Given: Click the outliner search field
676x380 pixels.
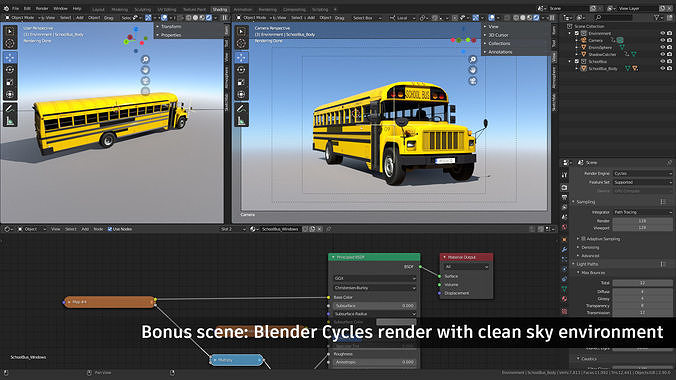Looking at the screenshot, I should point(614,18).
